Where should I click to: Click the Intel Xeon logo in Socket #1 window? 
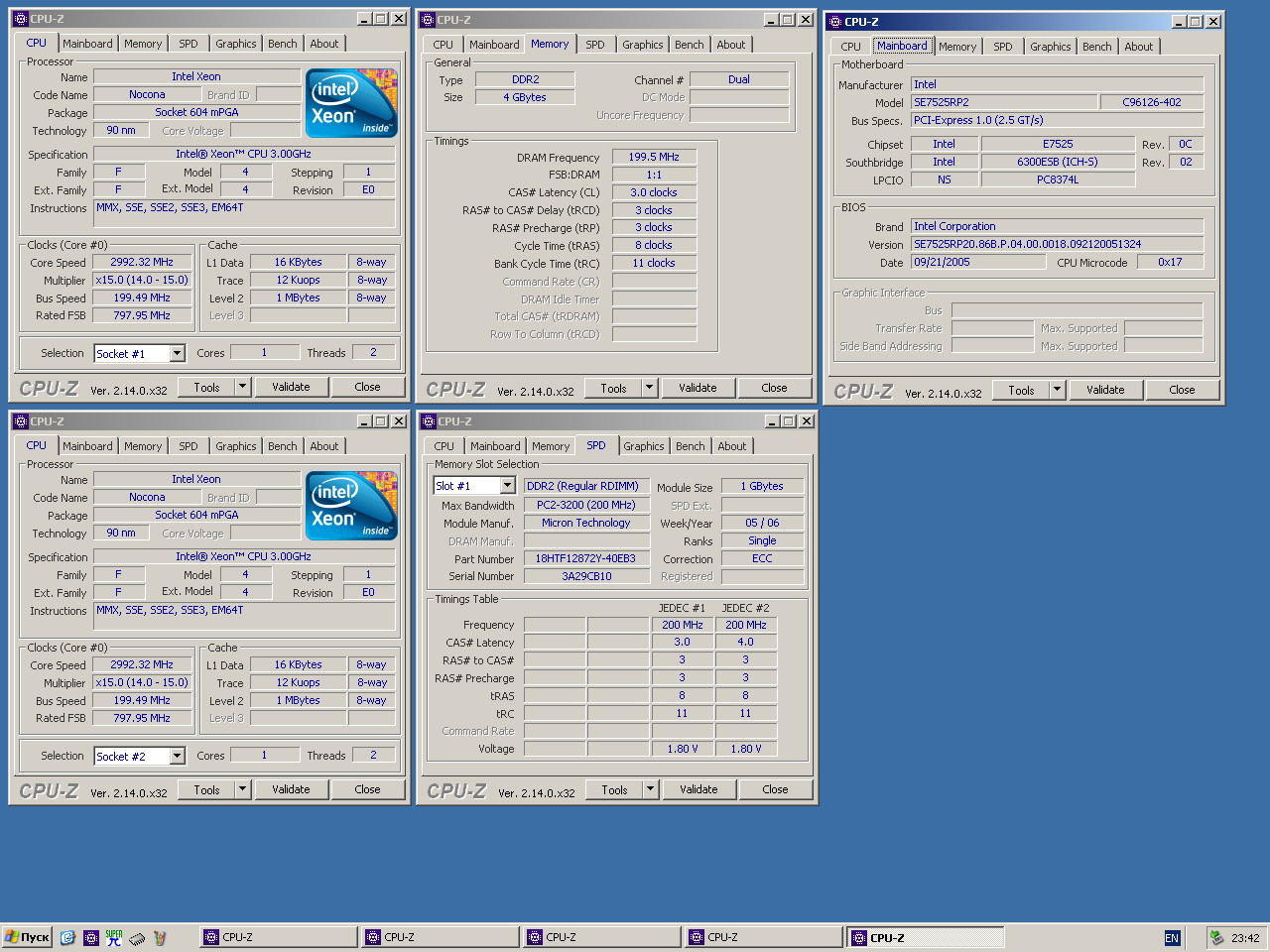351,102
